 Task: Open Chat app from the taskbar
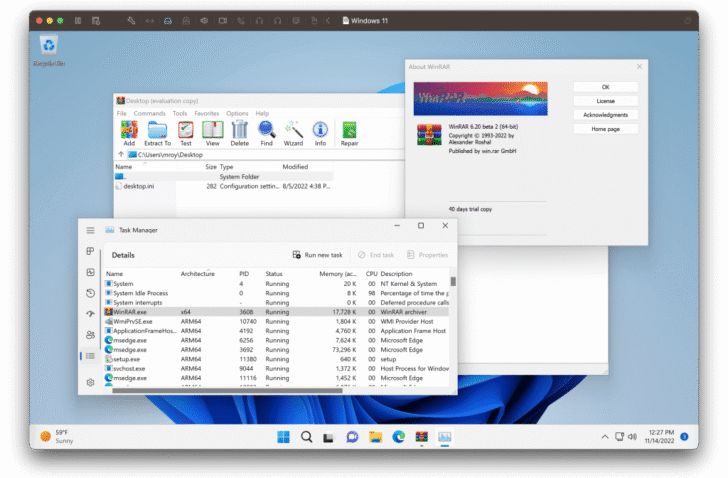[x=352, y=437]
